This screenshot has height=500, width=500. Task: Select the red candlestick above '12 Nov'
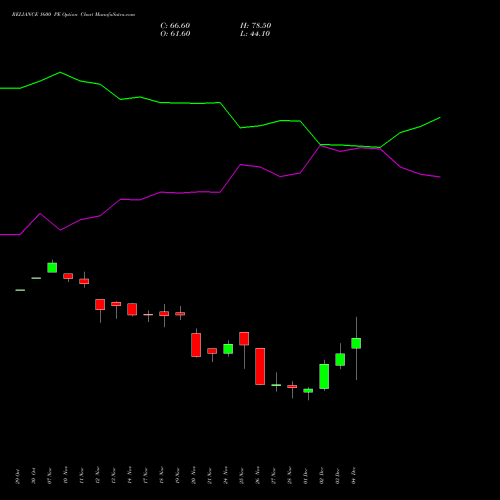click(x=100, y=304)
